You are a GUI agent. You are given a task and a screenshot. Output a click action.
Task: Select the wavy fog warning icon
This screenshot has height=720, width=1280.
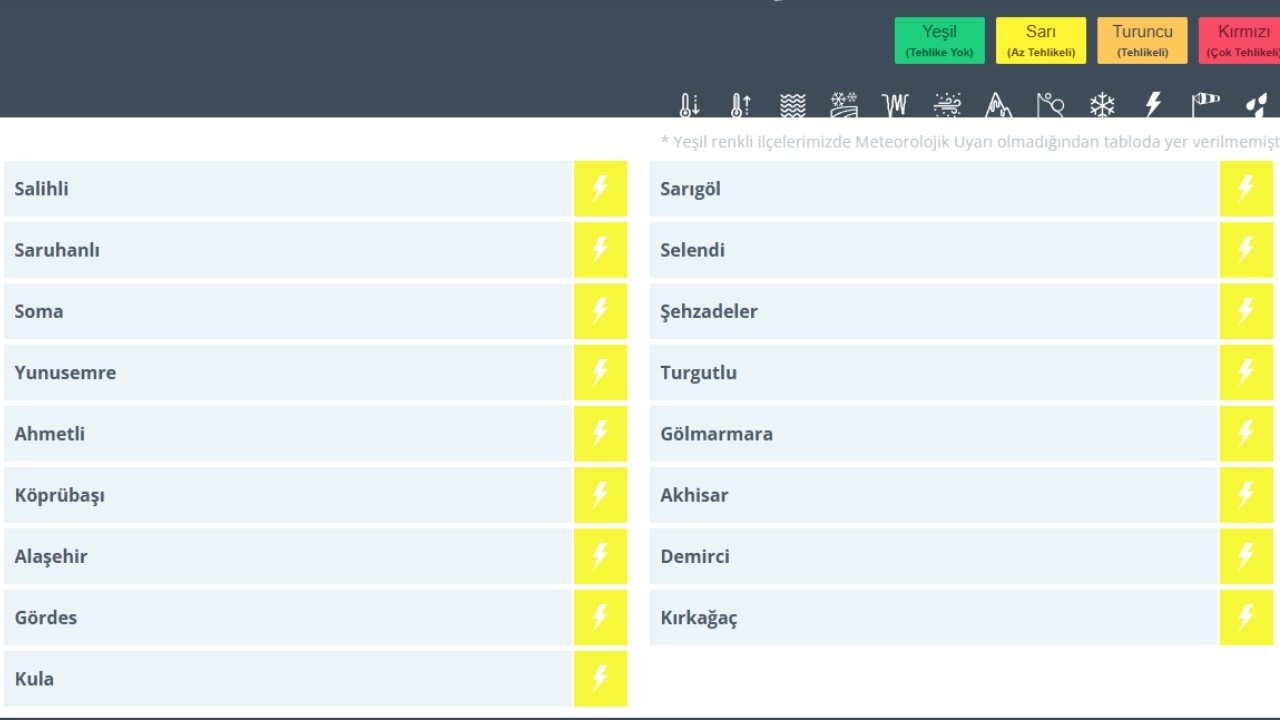(x=793, y=105)
